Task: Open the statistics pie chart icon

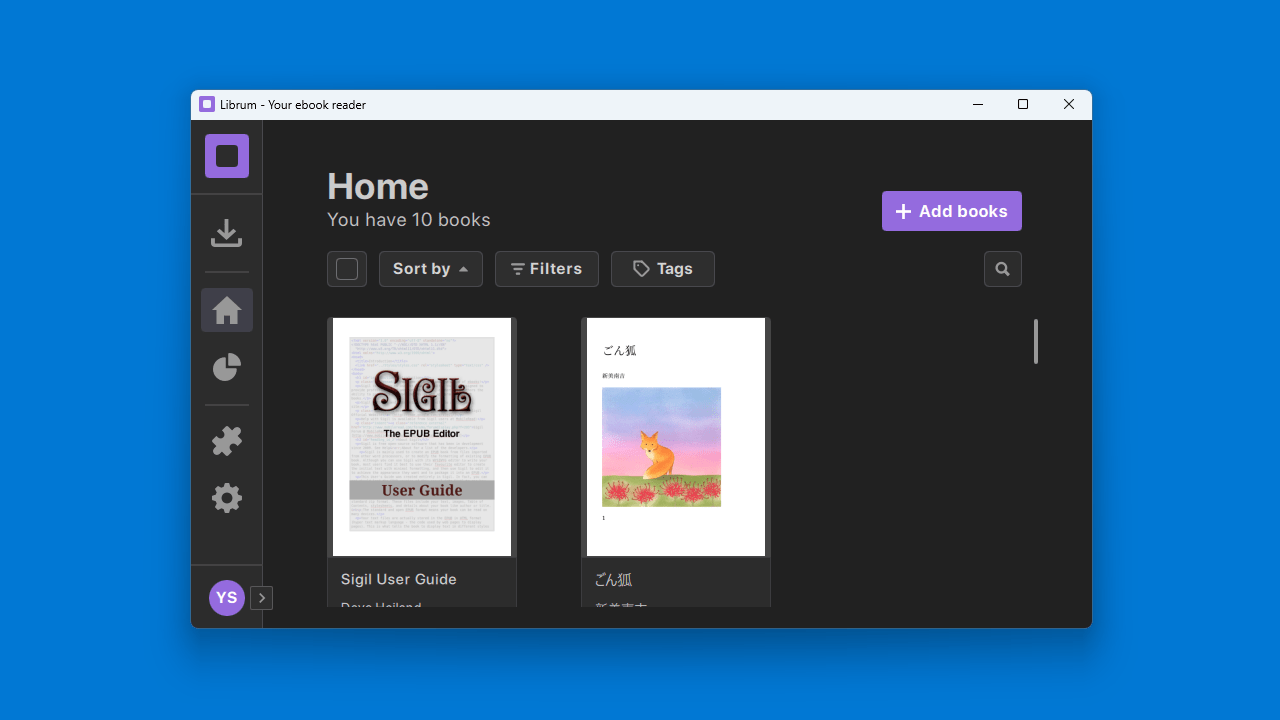Action: pyautogui.click(x=227, y=367)
